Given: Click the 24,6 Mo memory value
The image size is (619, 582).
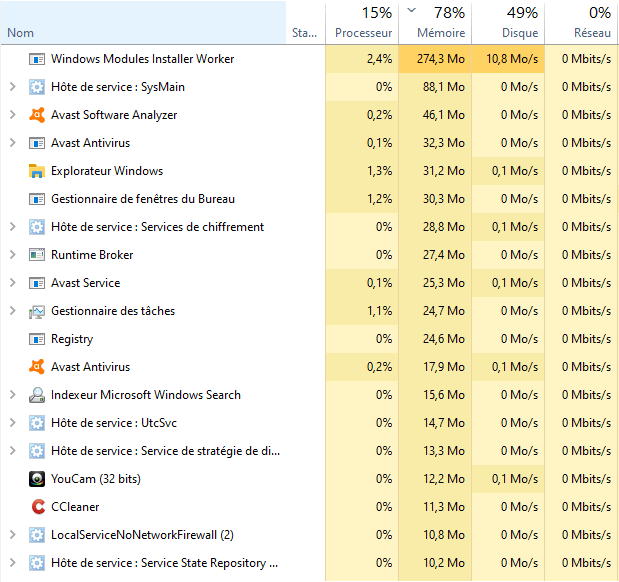Looking at the screenshot, I should tap(444, 339).
